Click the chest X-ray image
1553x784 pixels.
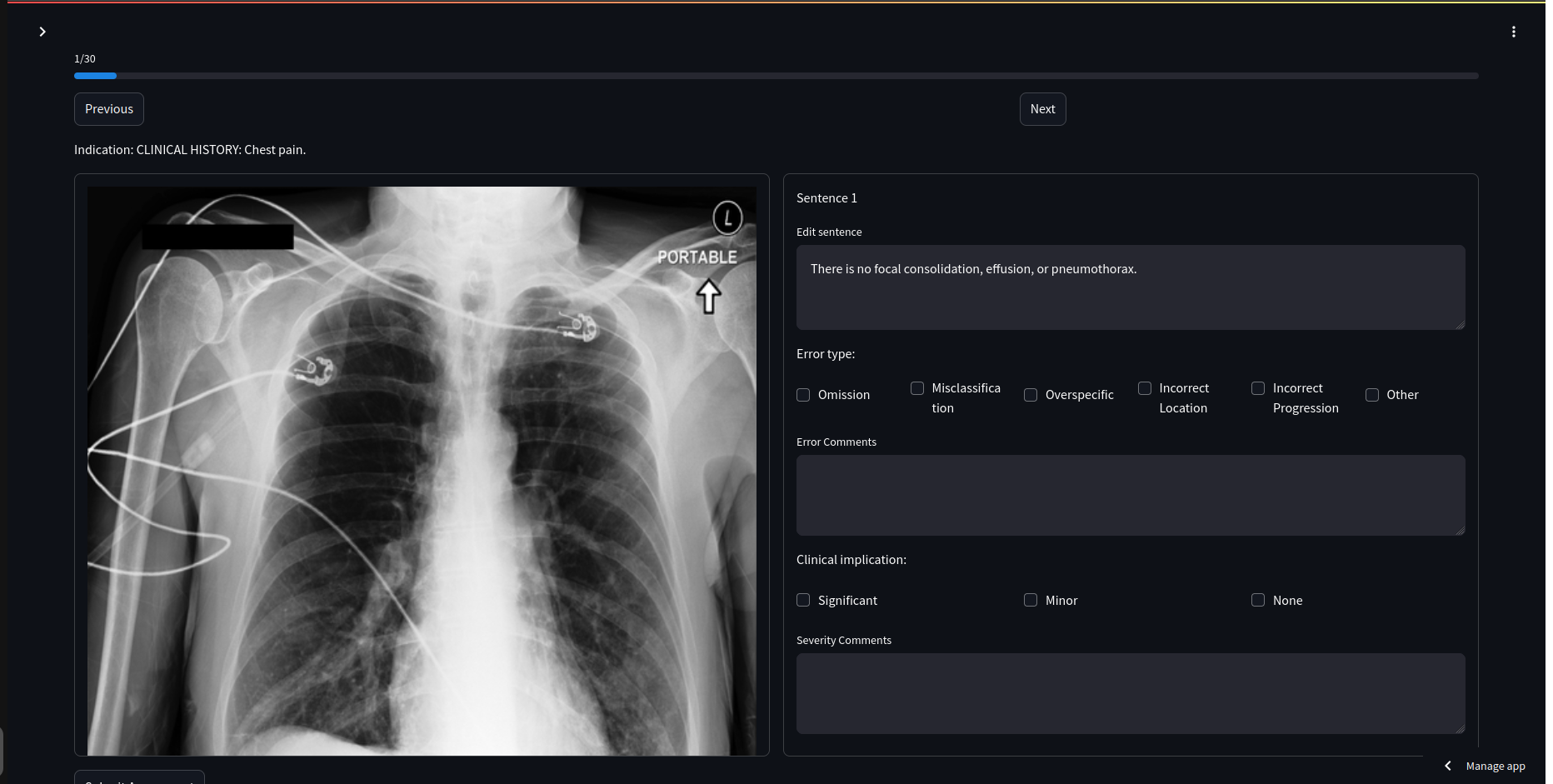[422, 471]
